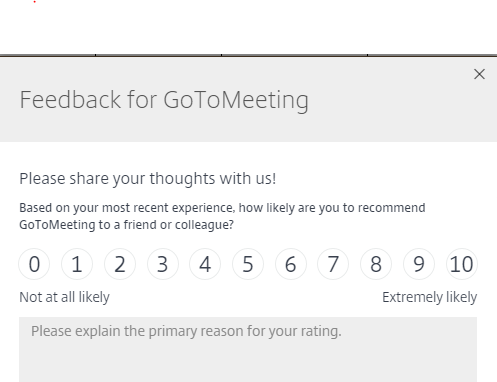Select the number 3 rating circle

(162, 264)
